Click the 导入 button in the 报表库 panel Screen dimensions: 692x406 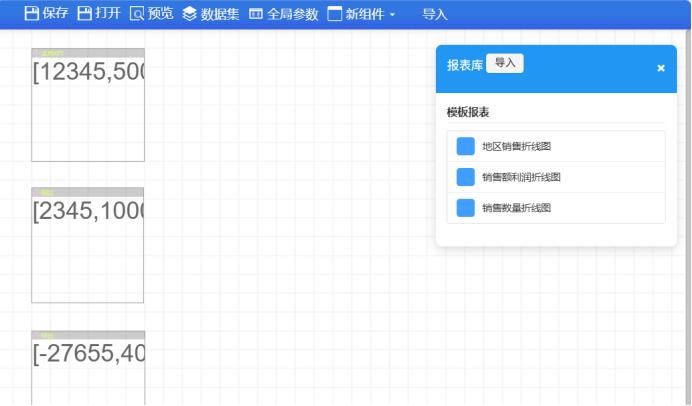click(505, 63)
